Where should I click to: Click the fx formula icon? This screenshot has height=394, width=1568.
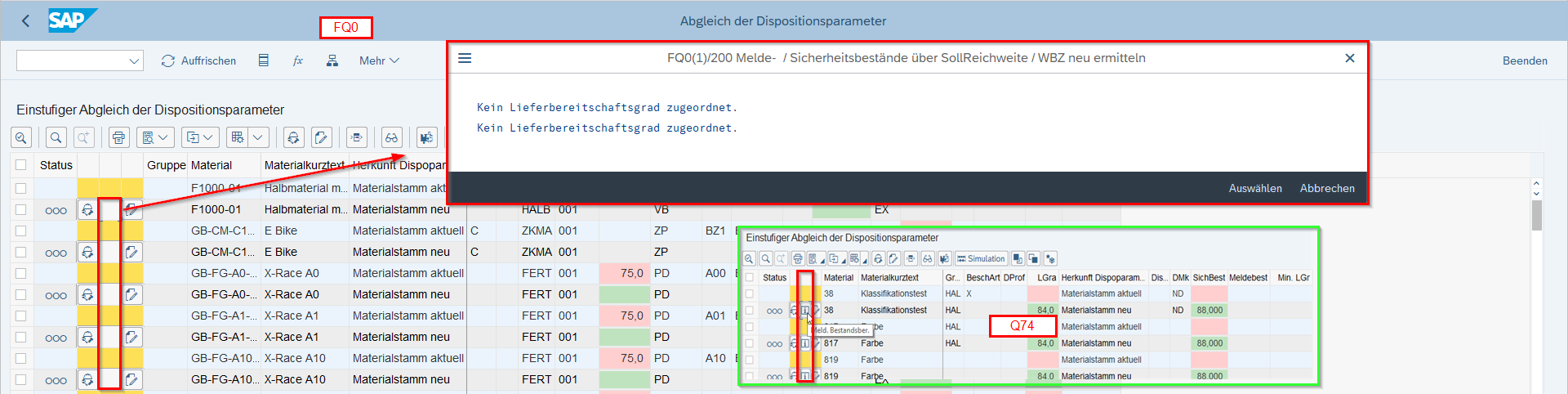click(298, 60)
